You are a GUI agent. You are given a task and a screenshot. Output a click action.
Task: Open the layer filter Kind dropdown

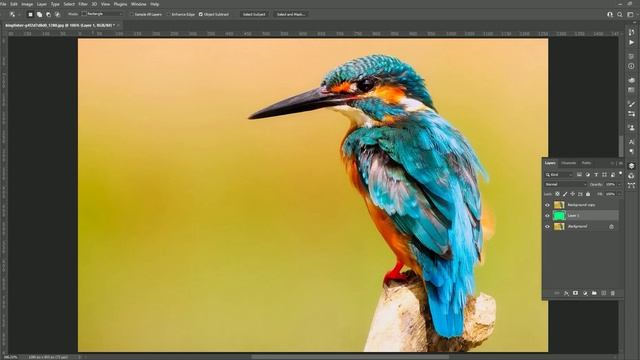coord(559,175)
